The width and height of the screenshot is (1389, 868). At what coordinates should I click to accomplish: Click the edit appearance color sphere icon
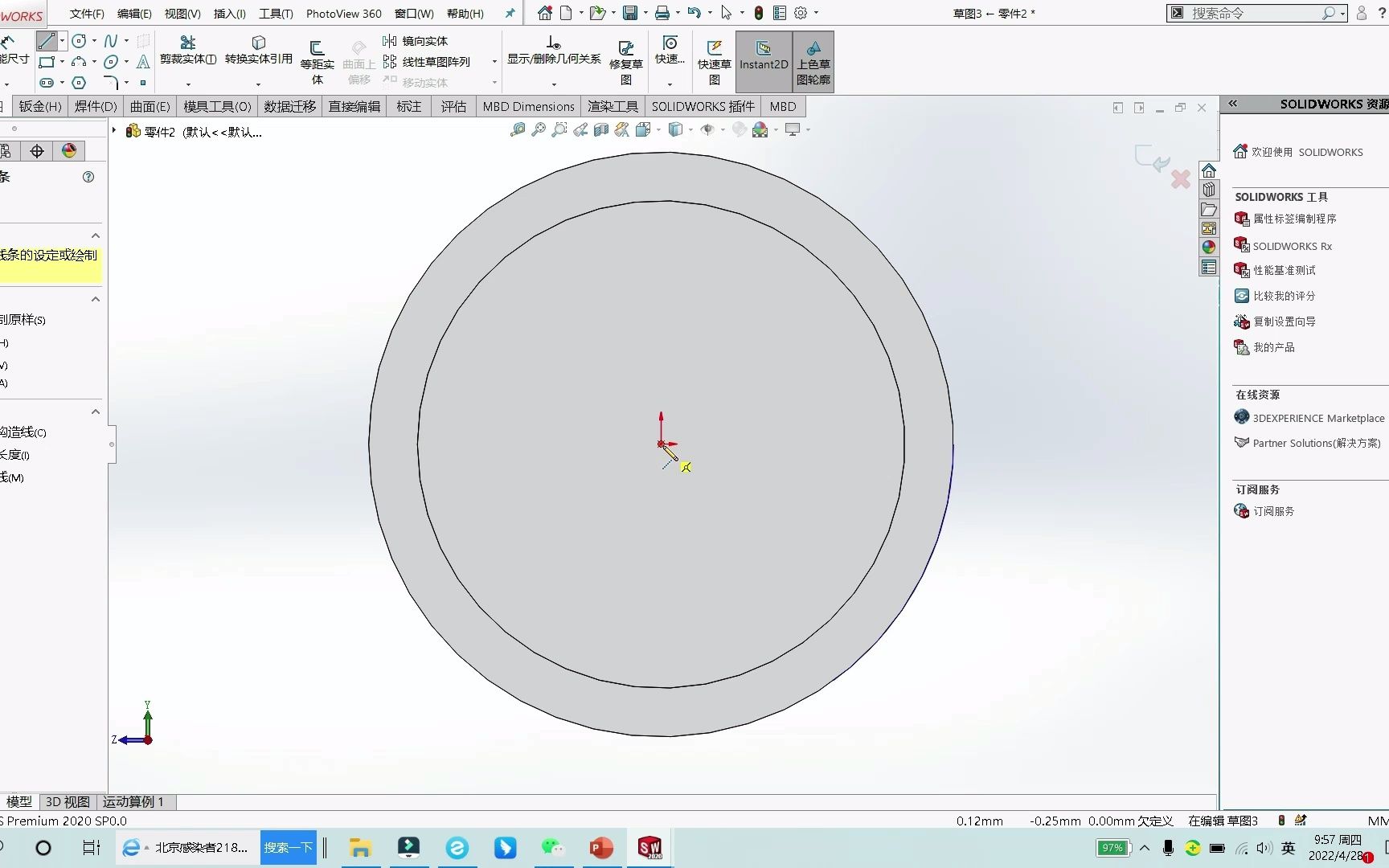759,129
